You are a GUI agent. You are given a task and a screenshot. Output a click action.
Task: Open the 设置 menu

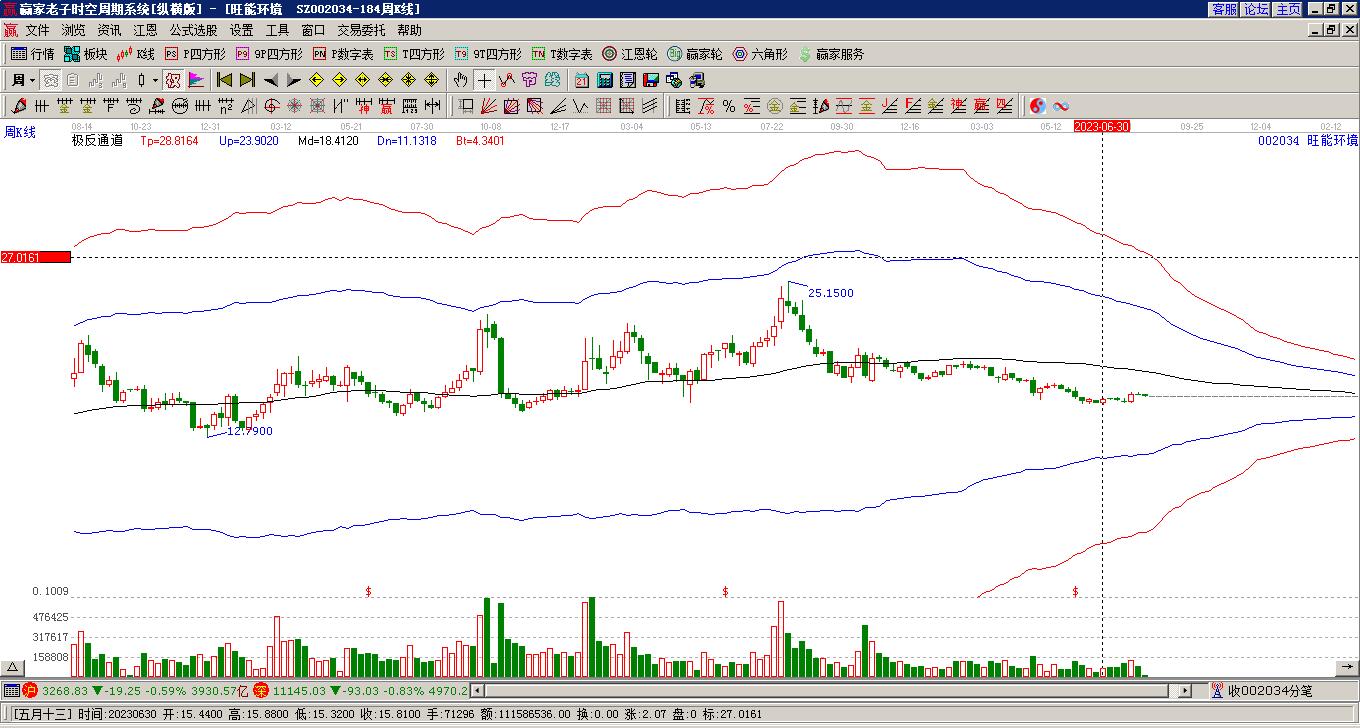click(241, 31)
